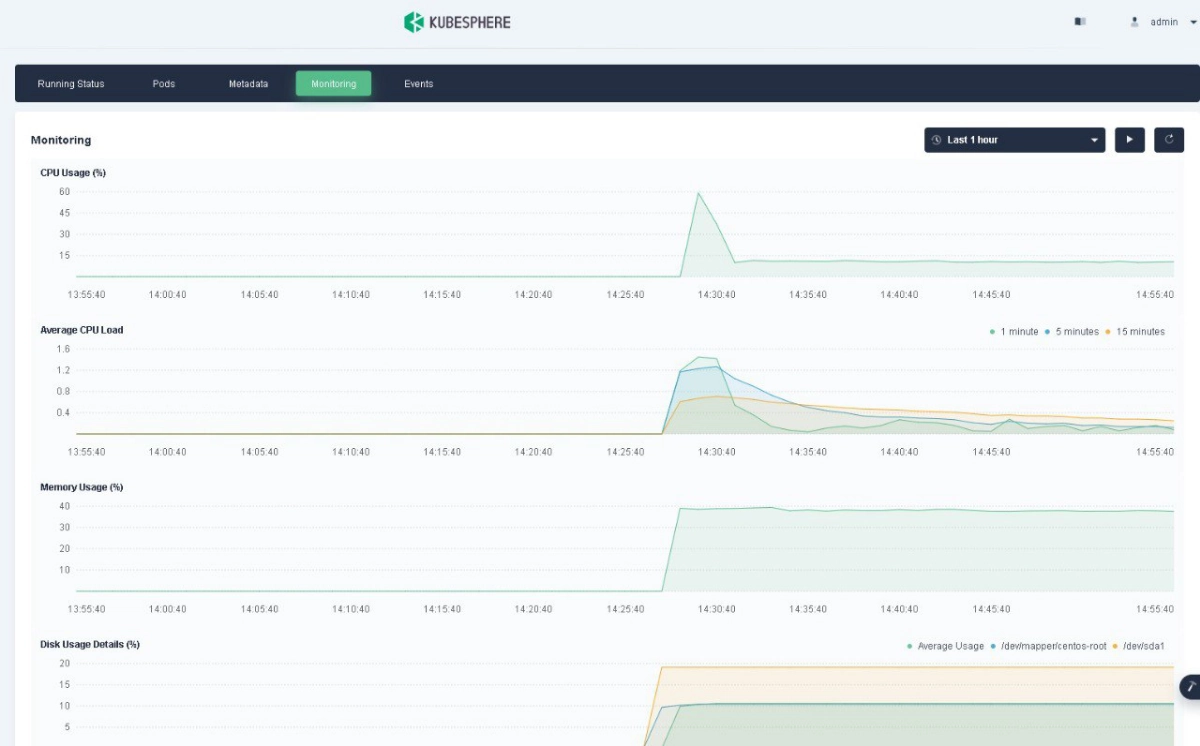Refresh monitoring data with the reload icon
1200x746 pixels.
tap(1169, 140)
